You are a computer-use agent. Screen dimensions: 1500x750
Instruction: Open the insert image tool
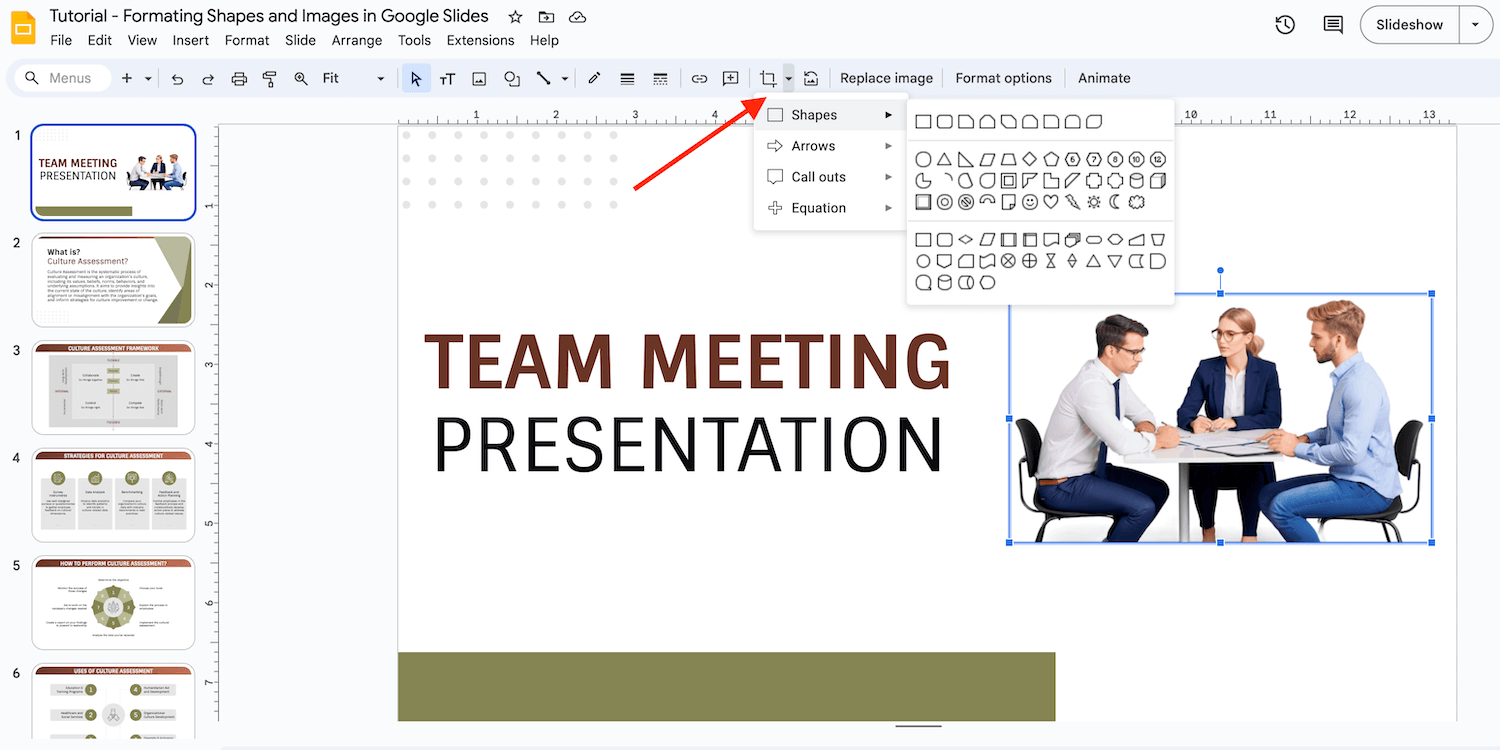(479, 78)
